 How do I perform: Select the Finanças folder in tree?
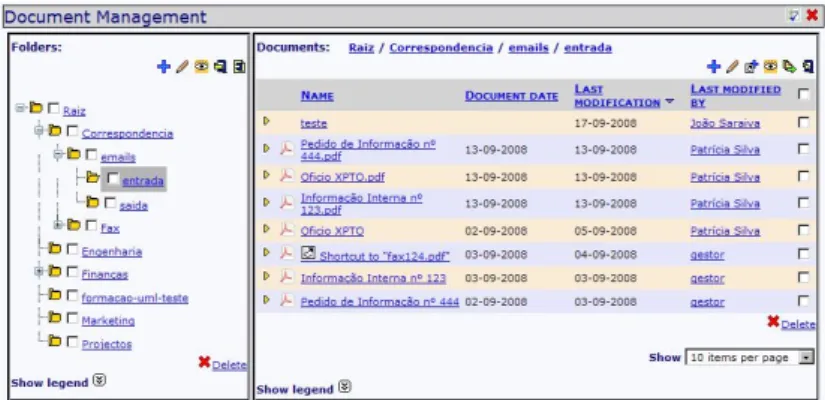pos(105,275)
